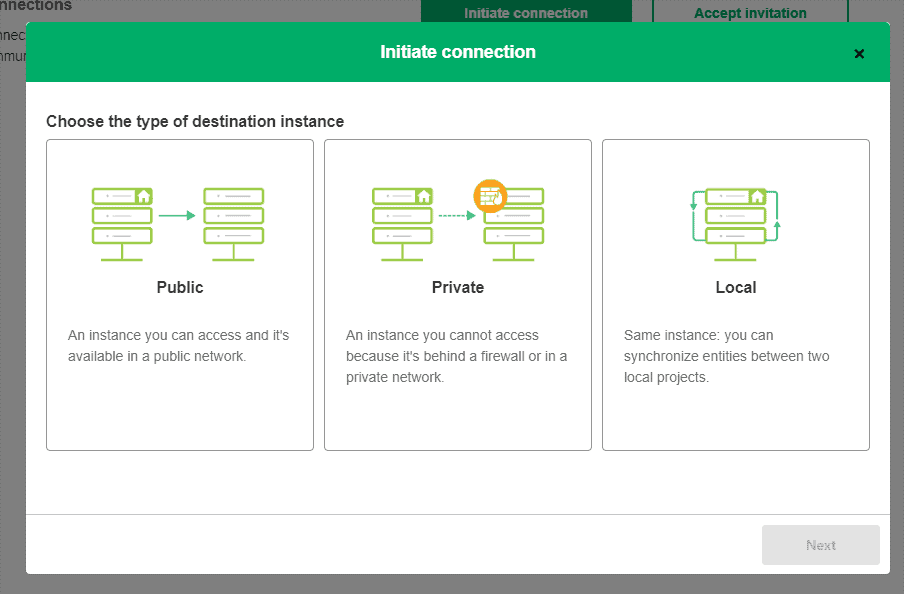Click the Initiate connection dialog title
Screen dimensions: 904x594
click(458, 52)
